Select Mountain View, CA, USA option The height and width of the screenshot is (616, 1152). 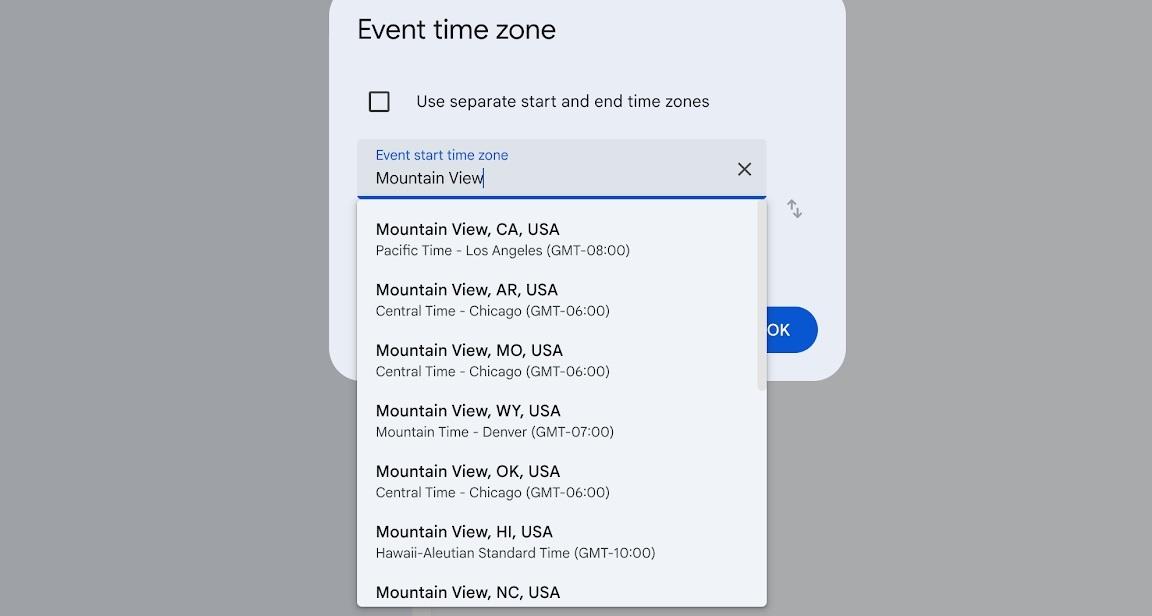467,230
